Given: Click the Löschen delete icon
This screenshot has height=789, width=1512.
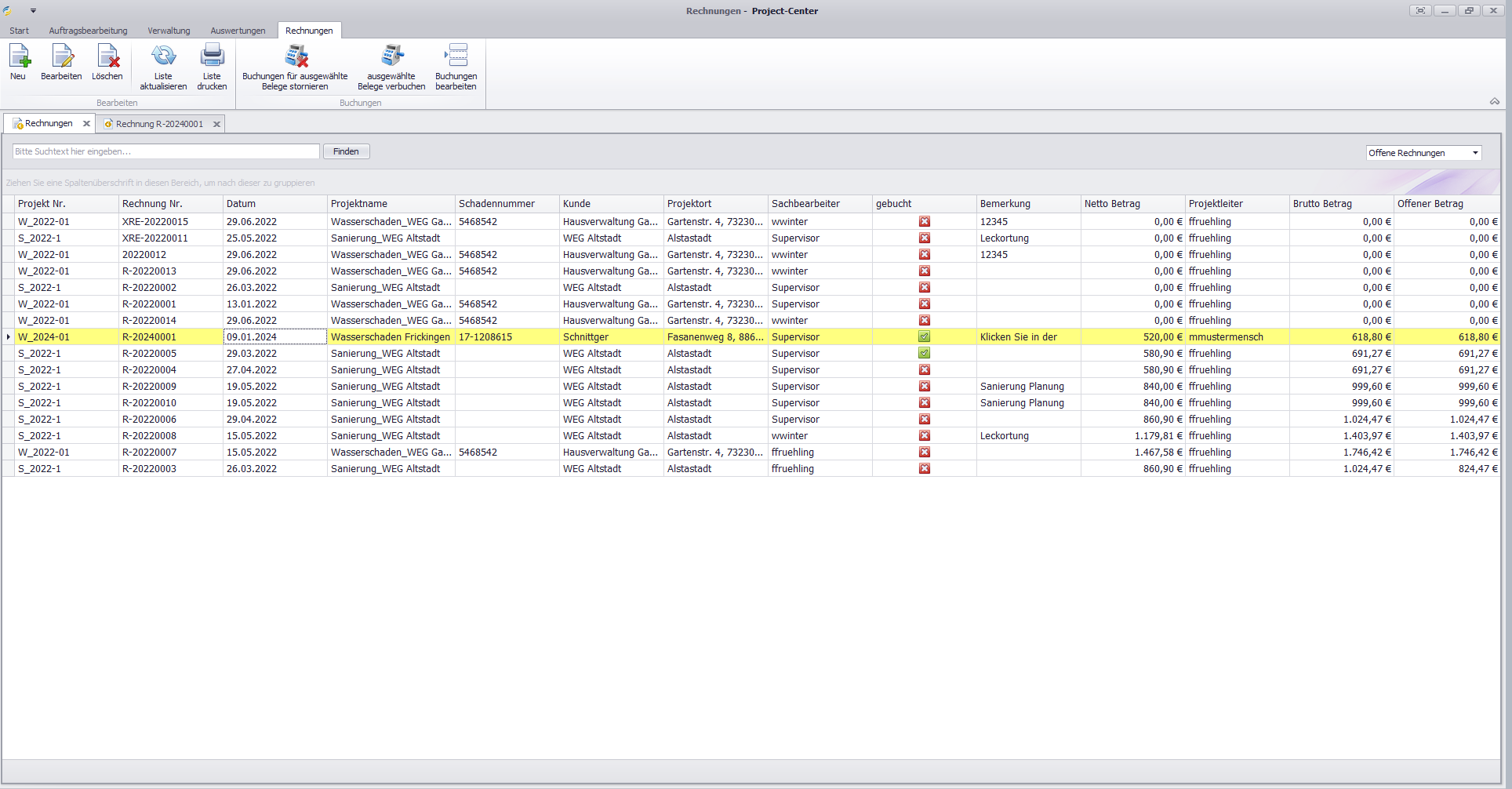Looking at the screenshot, I should [x=107, y=56].
